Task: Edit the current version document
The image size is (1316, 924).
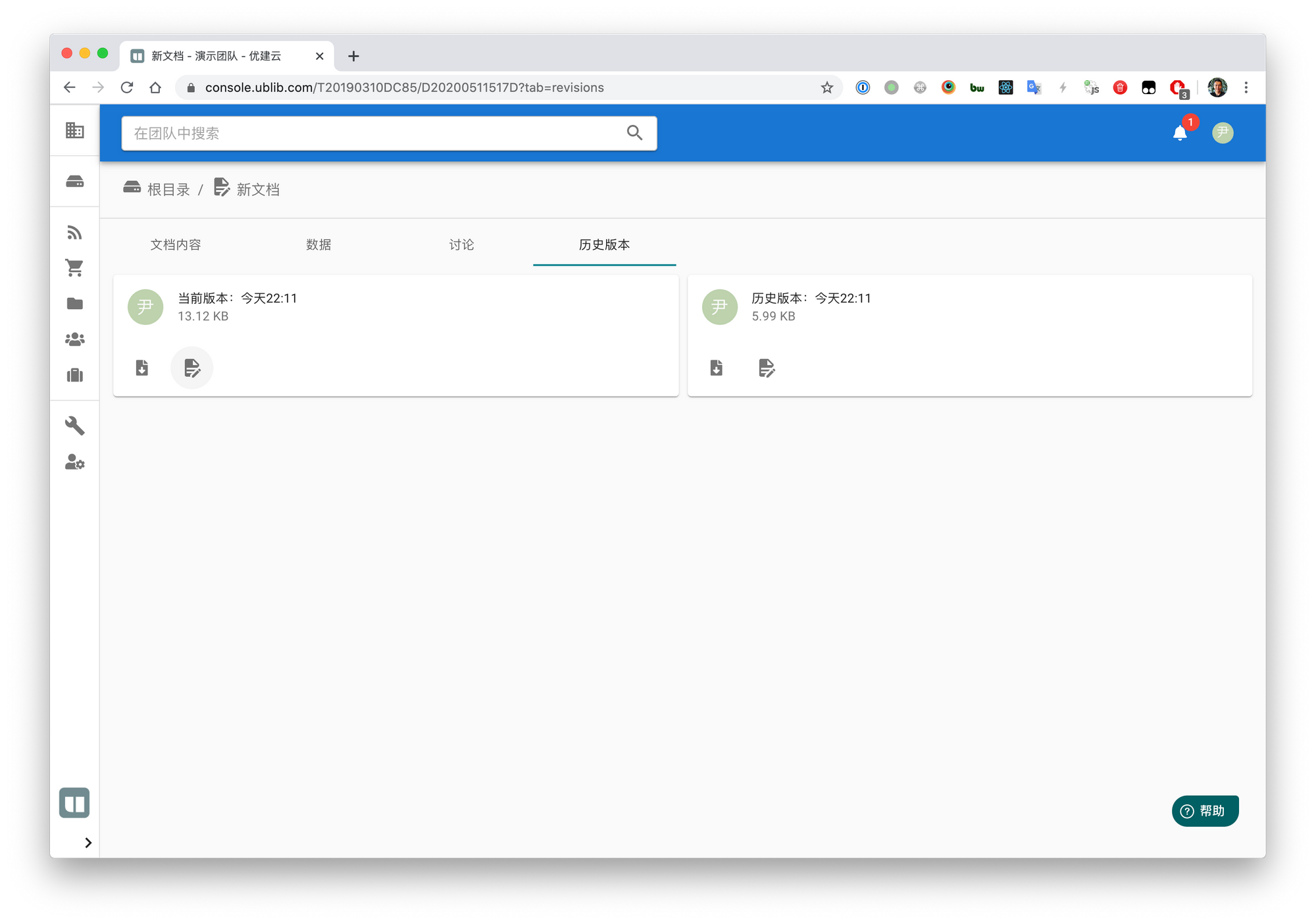Action: 191,368
